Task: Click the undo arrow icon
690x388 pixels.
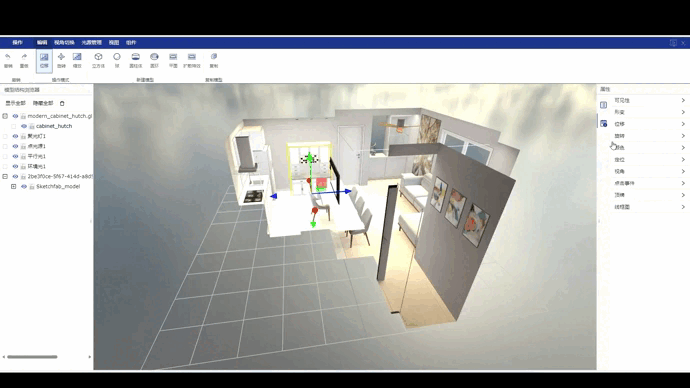Action: tap(8, 56)
